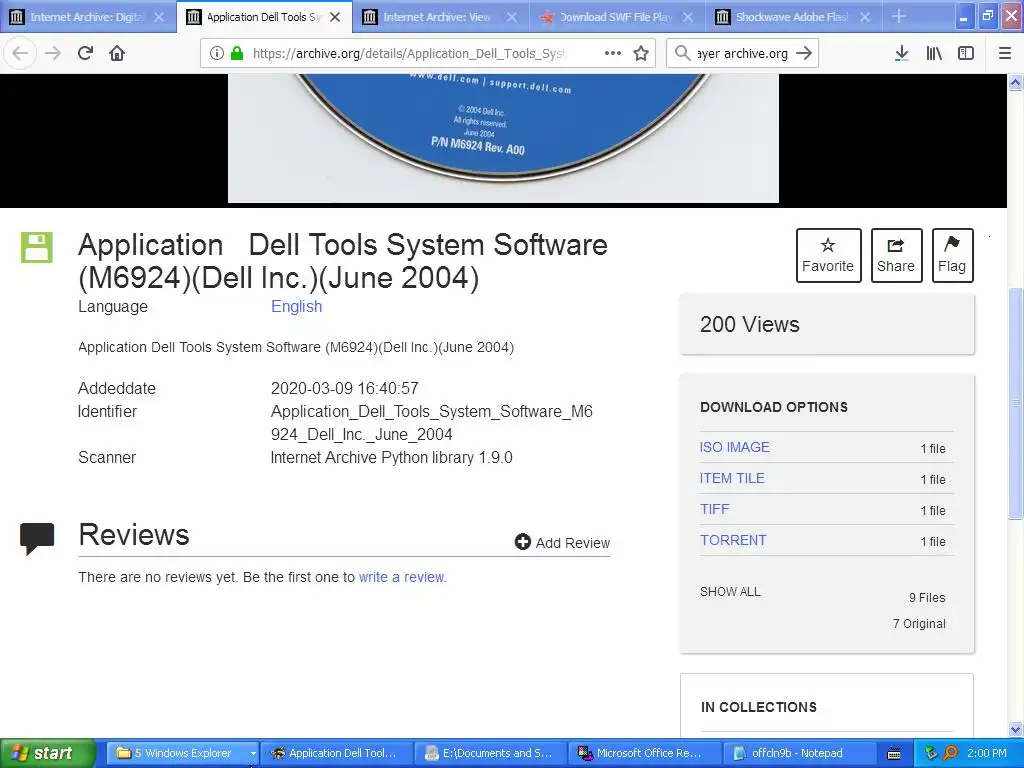
Task: Open E:\Documents and S... taskbar window
Action: [490, 753]
